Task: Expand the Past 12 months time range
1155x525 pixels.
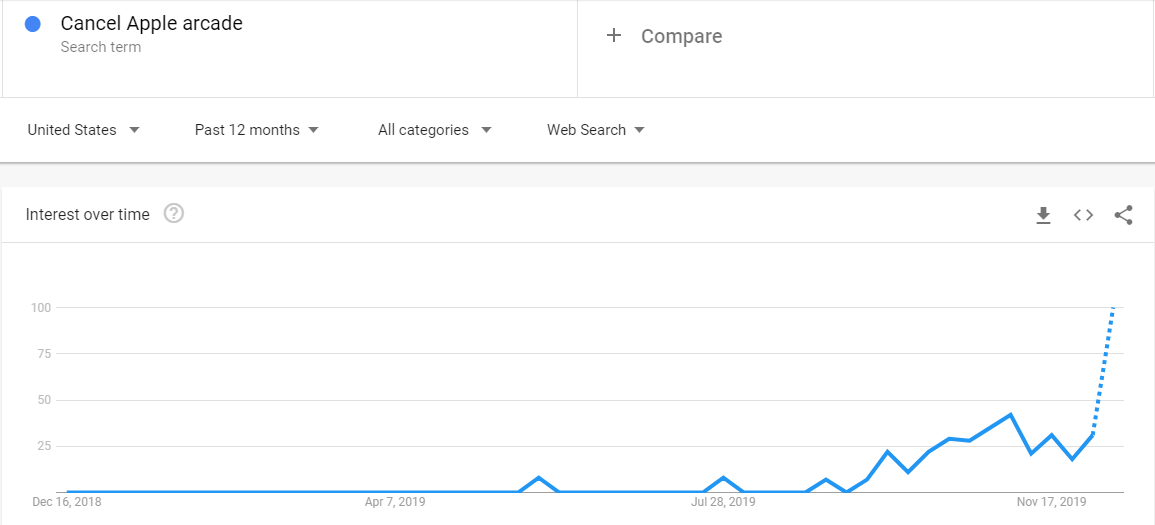Action: click(256, 130)
